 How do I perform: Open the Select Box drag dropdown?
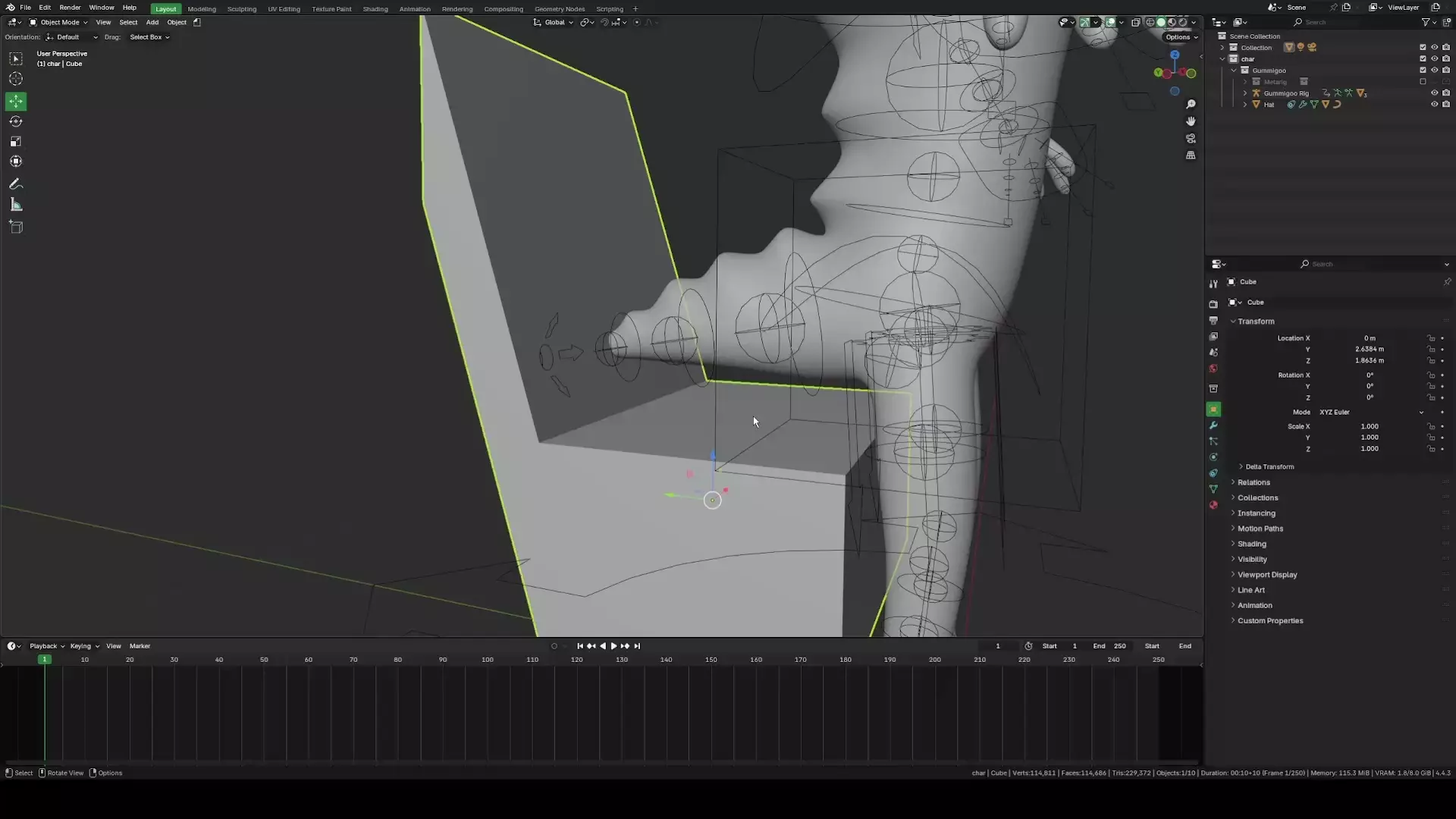pyautogui.click(x=149, y=37)
